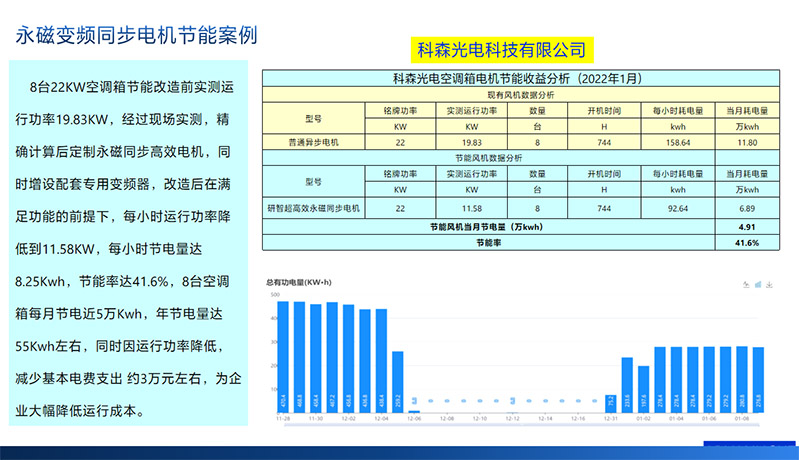This screenshot has height=460, width=799.
Task: Click the 节能率 row label
Action: point(488,243)
